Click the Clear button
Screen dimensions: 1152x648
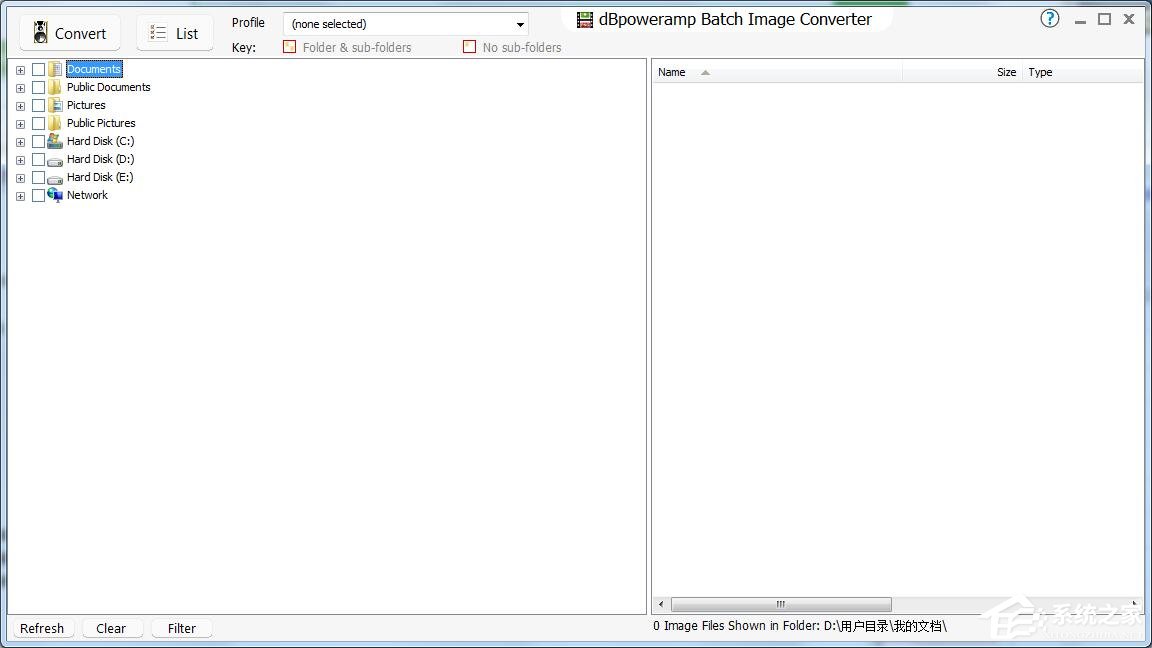click(111, 628)
